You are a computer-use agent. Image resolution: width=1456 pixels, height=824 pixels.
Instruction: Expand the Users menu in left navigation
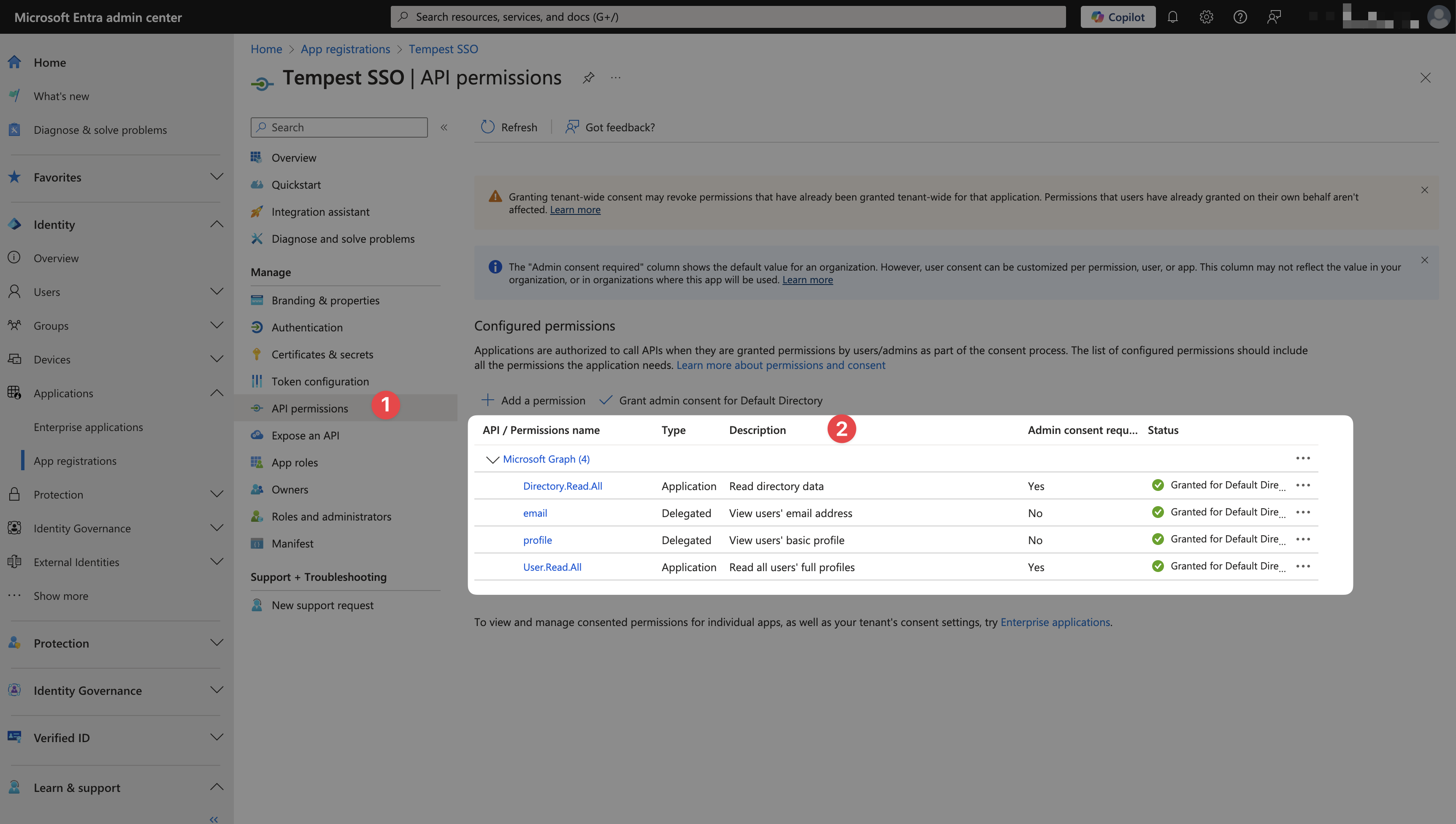tap(216, 292)
